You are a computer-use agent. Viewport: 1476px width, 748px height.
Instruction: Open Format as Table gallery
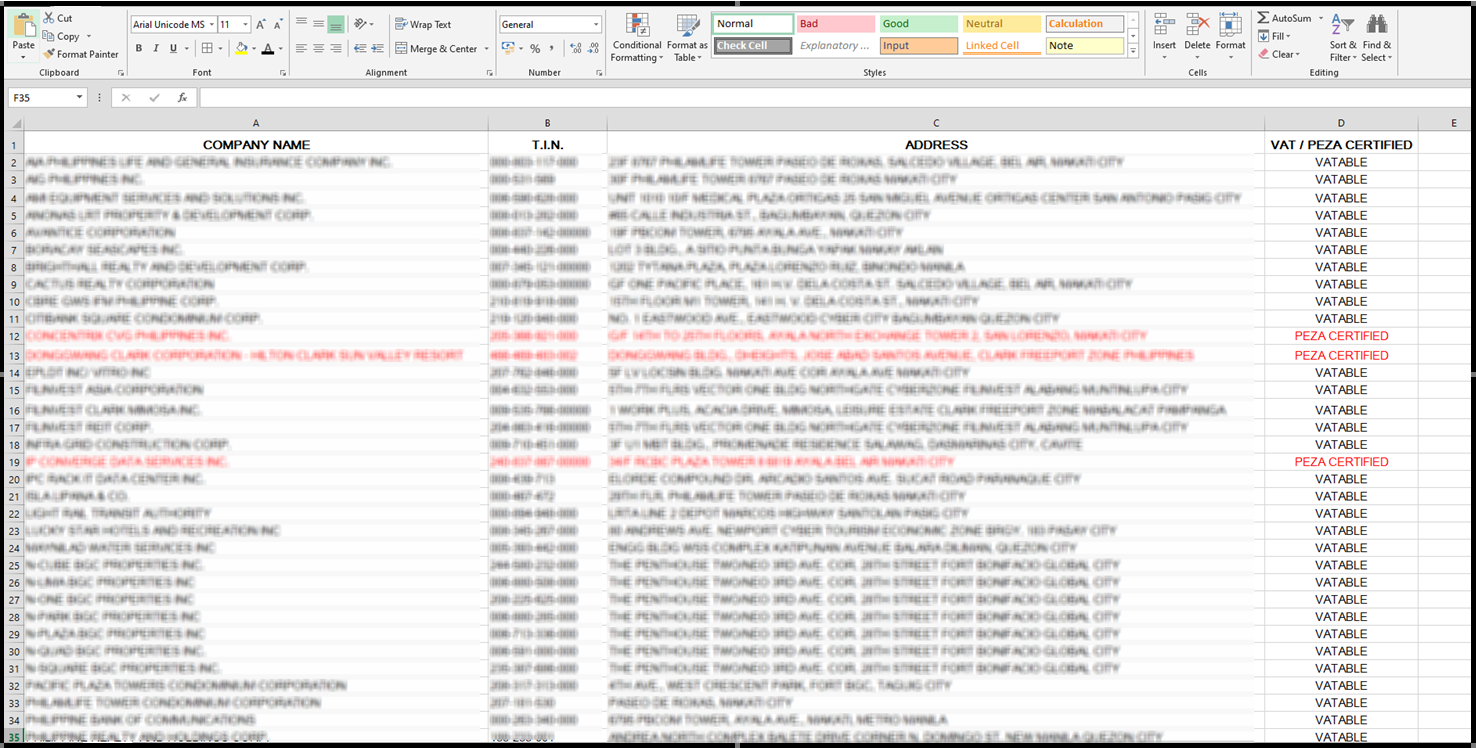click(687, 38)
